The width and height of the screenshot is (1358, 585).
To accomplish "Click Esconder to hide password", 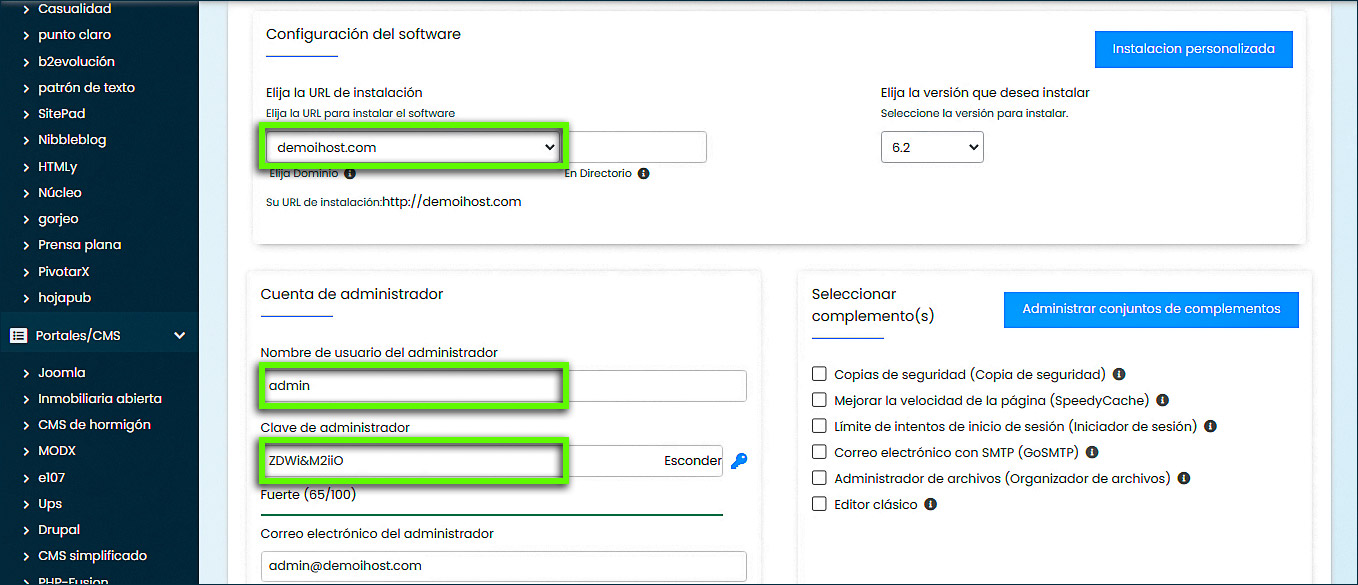I will (692, 461).
